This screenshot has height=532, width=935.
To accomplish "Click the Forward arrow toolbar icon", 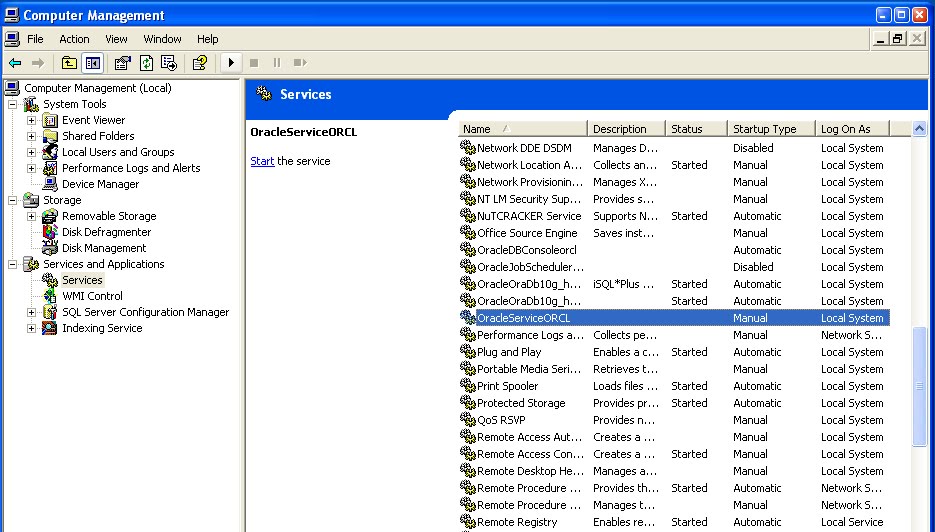I will tap(38, 63).
